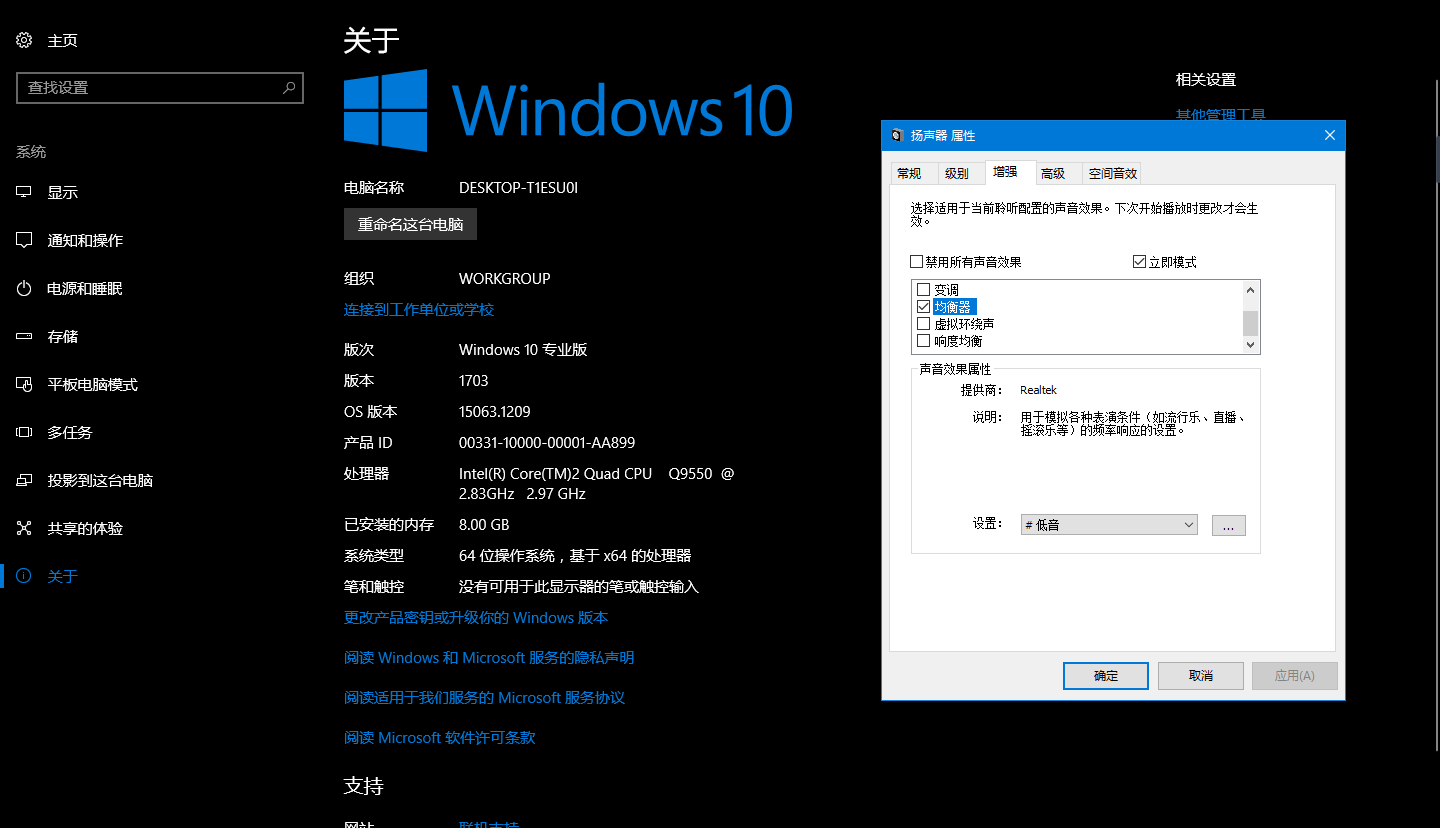
Task: Open 更改产品密钥或升级你的 Windows 版本 link
Action: (476, 618)
